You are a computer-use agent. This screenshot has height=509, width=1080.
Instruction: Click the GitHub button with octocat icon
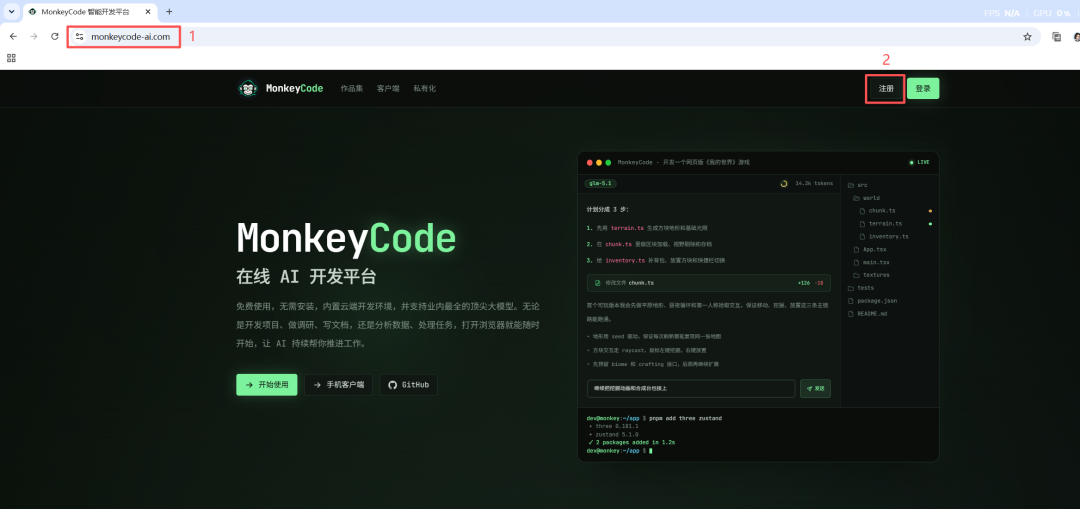pos(408,385)
